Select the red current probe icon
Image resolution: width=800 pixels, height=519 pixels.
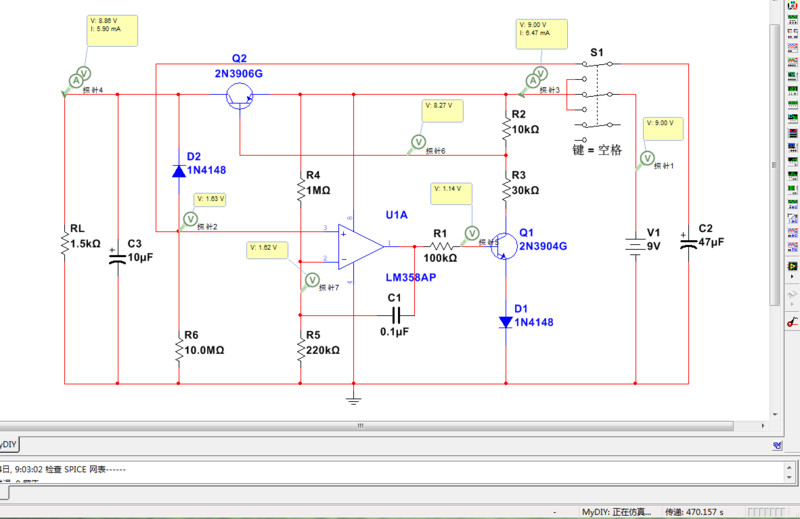coord(791,322)
